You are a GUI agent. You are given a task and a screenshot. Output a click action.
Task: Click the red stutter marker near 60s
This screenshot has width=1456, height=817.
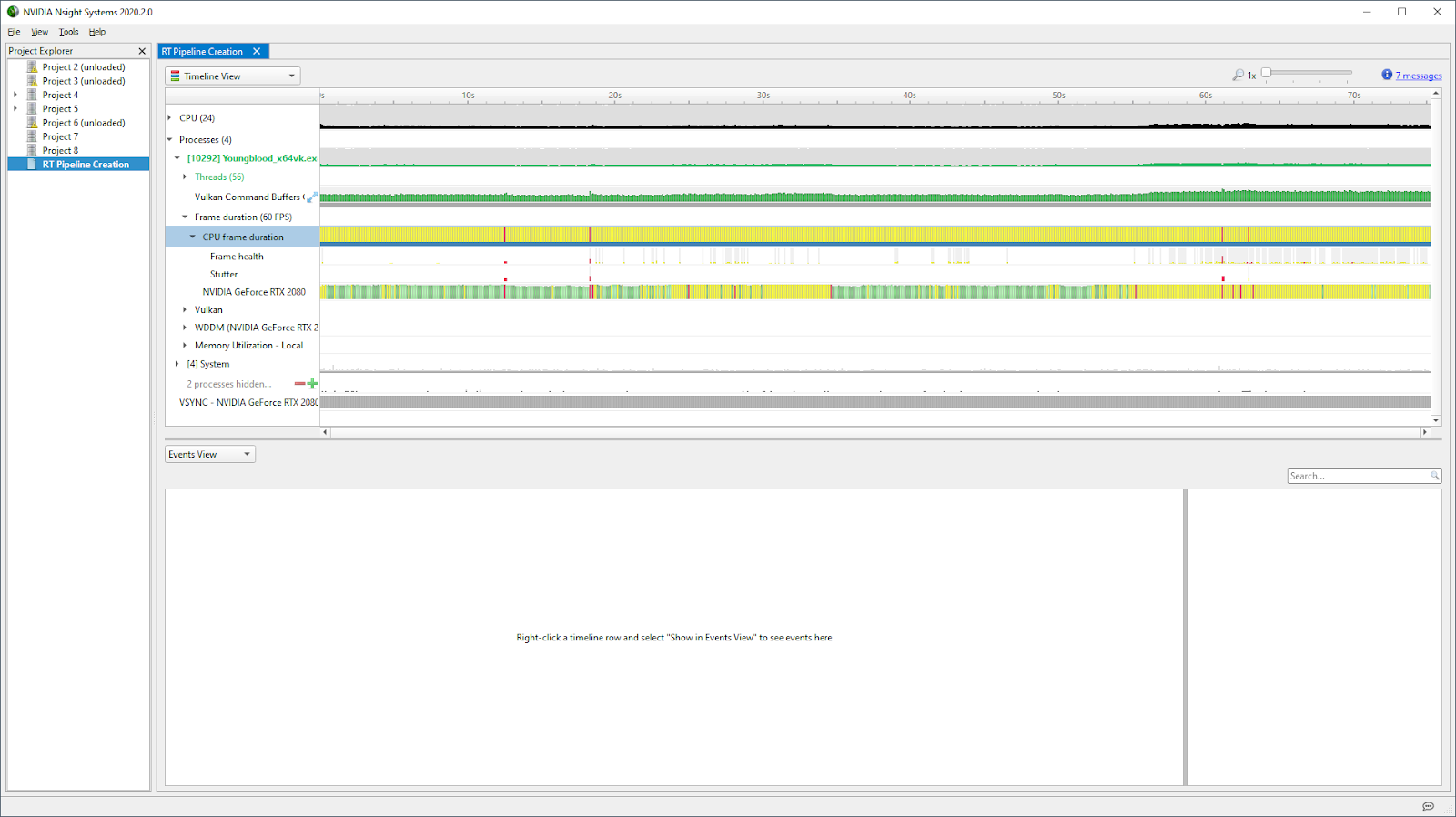(1223, 278)
